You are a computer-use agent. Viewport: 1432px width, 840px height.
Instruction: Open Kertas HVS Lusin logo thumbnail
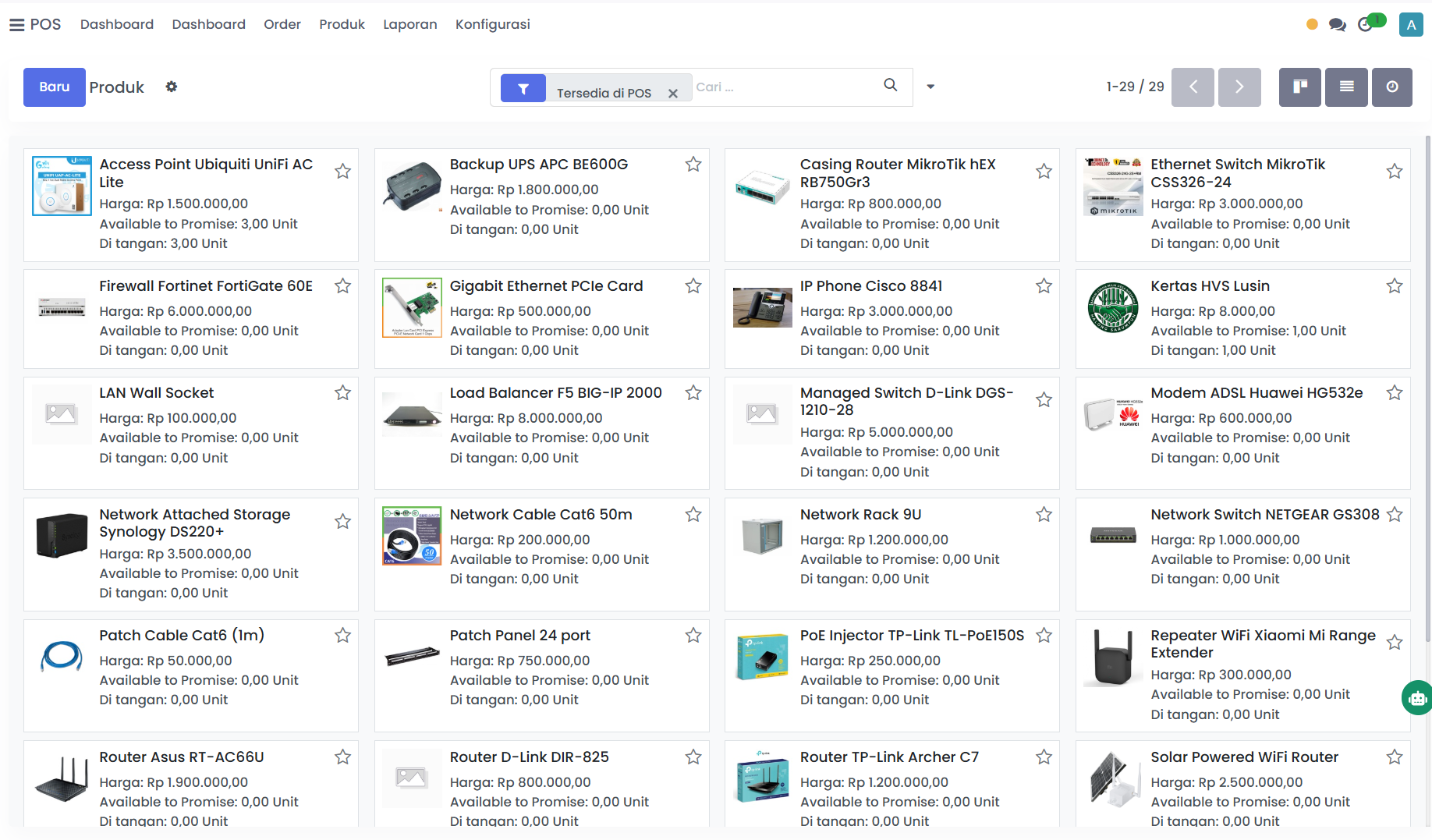click(1113, 307)
